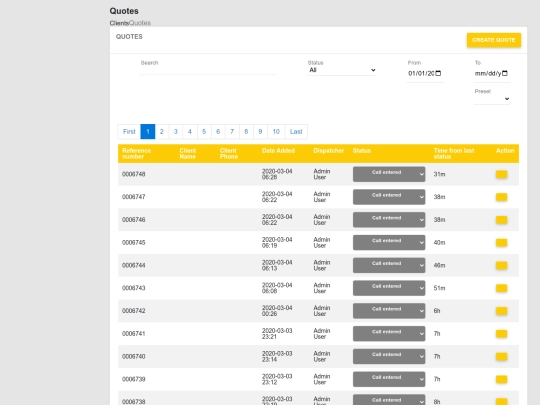Open status dropdown for quote 0006740
Screen dimensions: 540x405
click(389, 356)
